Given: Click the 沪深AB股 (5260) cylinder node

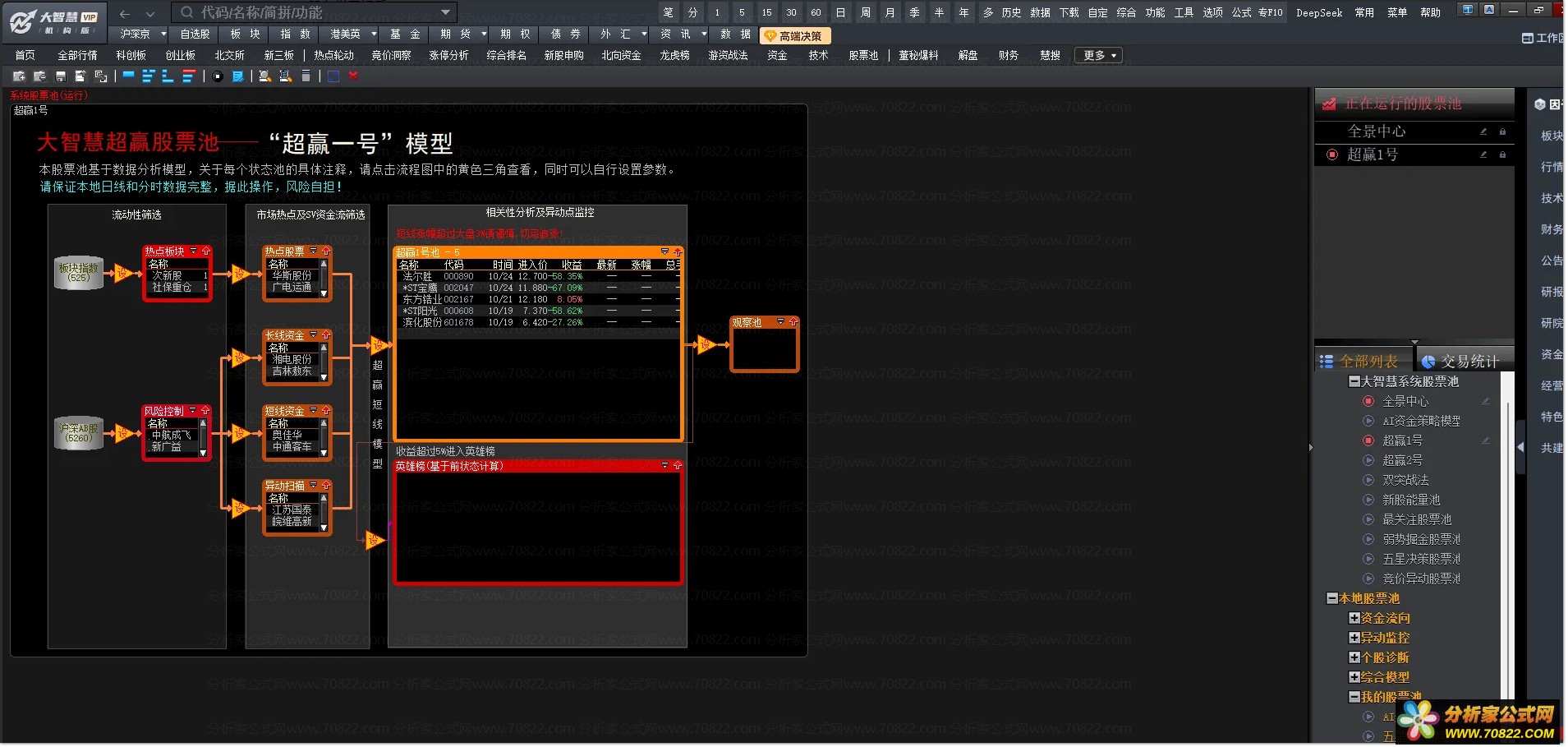Looking at the screenshot, I should tap(79, 433).
